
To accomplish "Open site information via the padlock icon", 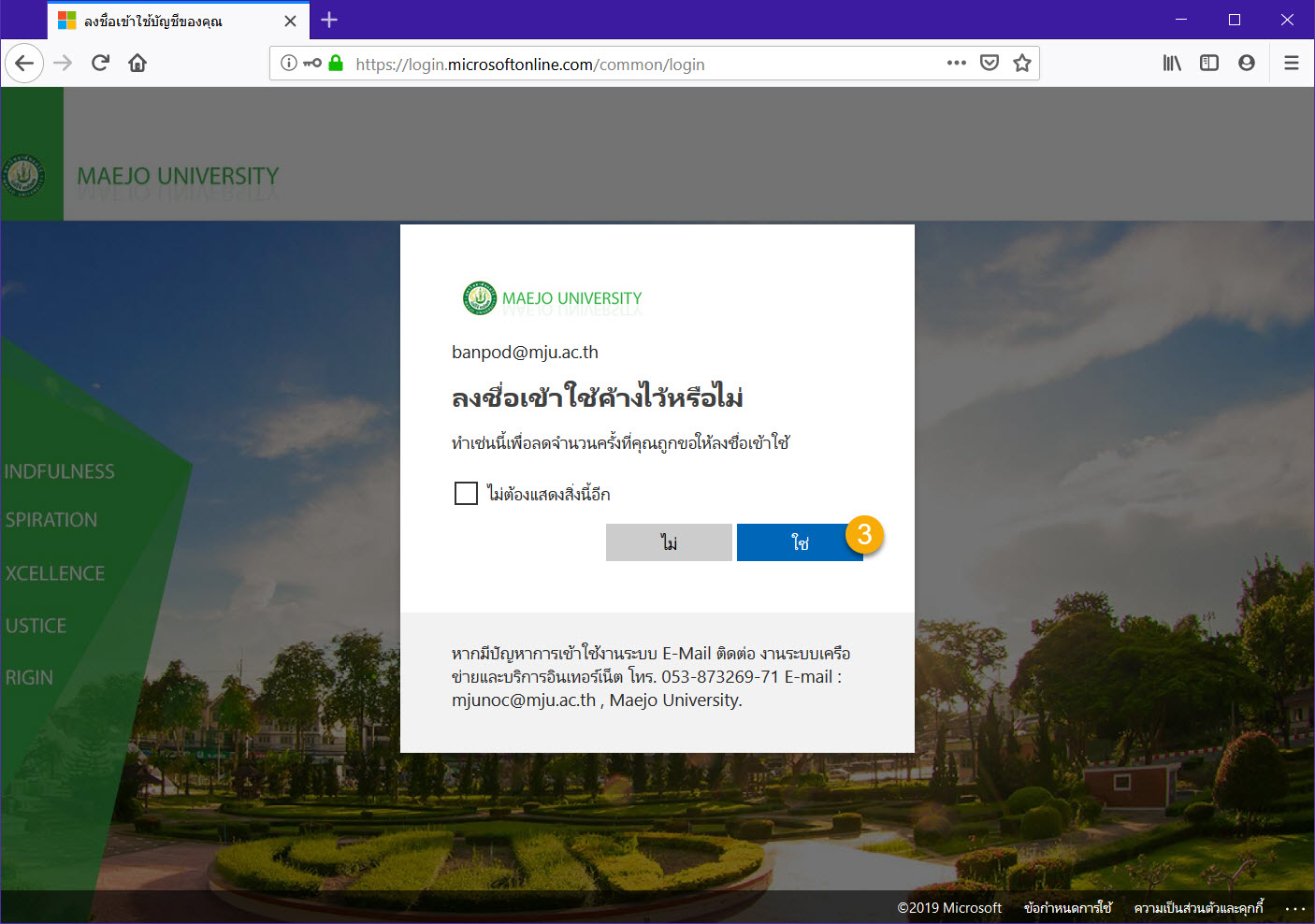I will tap(336, 64).
